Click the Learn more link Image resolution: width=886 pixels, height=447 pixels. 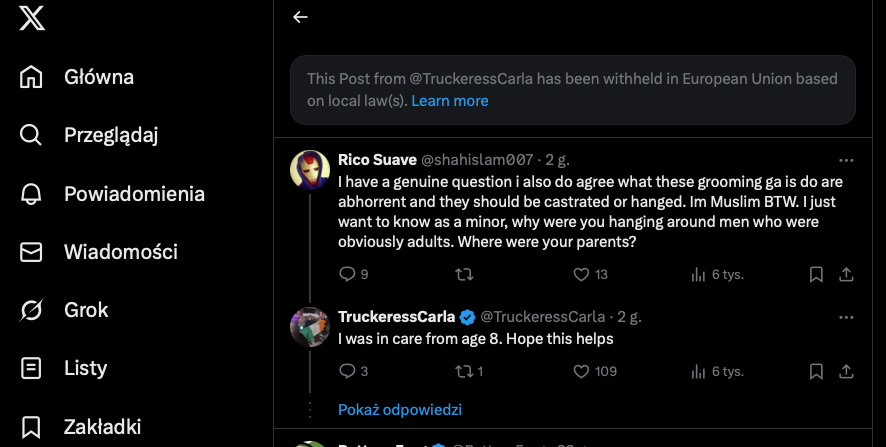tap(450, 101)
